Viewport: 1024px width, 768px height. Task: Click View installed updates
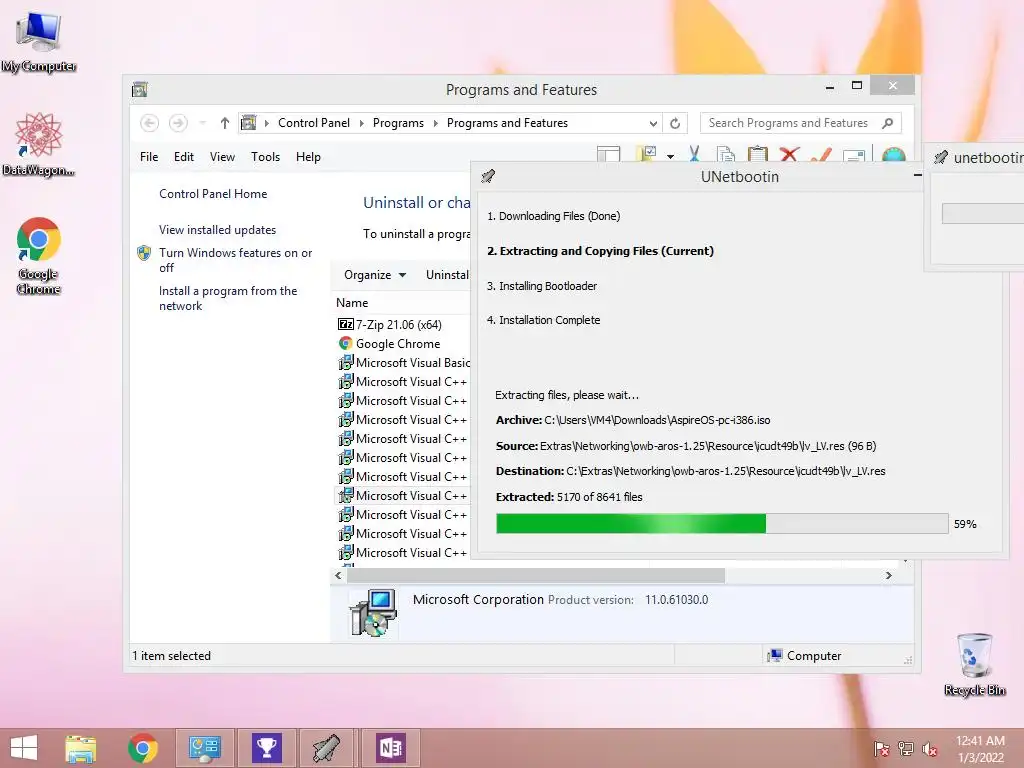coord(217,230)
